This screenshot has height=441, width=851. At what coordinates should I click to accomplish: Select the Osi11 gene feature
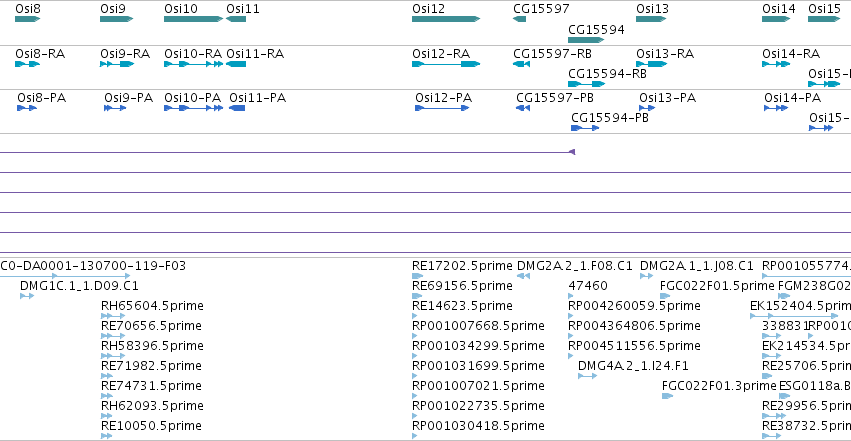[236, 19]
